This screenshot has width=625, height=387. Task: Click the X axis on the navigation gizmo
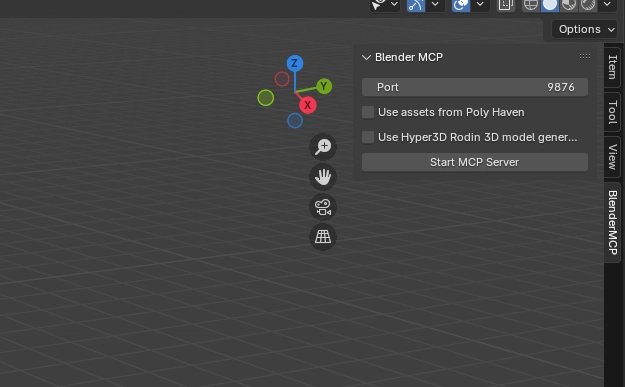(x=307, y=105)
